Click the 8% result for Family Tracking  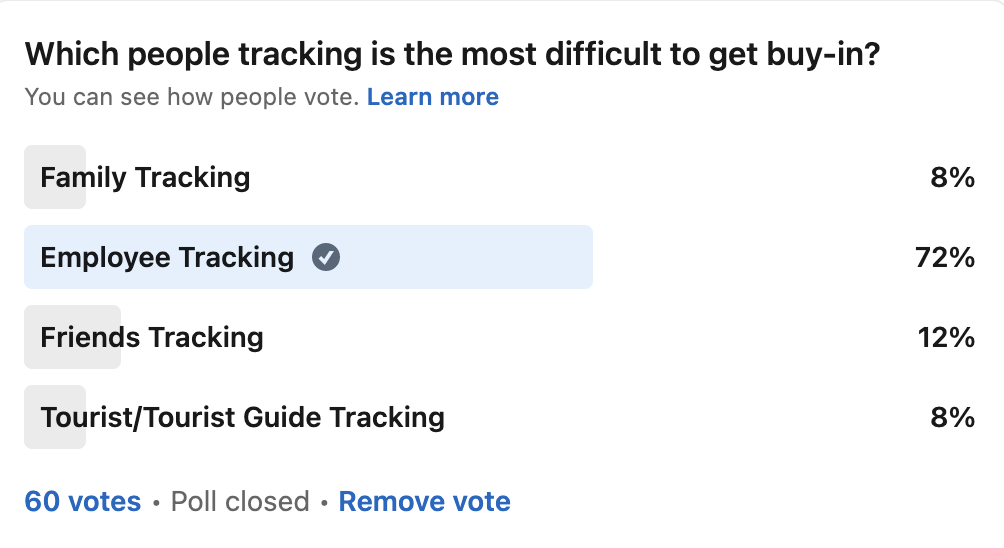[952, 178]
